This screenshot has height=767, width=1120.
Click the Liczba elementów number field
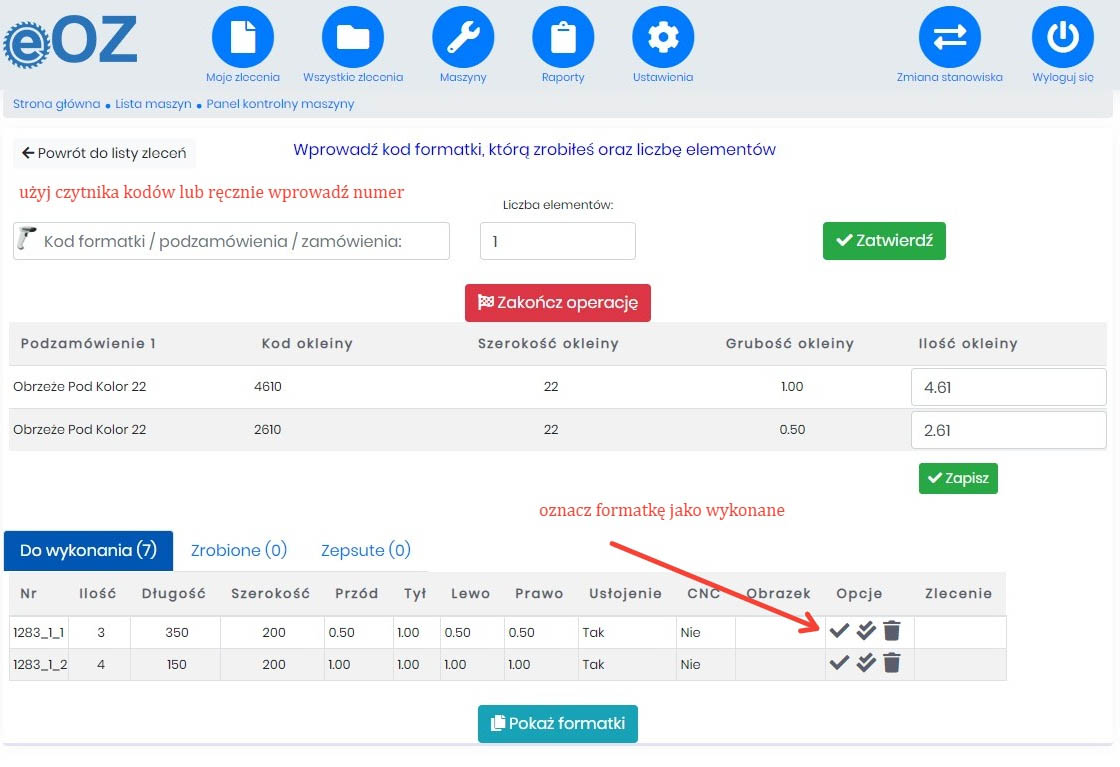[x=557, y=241]
